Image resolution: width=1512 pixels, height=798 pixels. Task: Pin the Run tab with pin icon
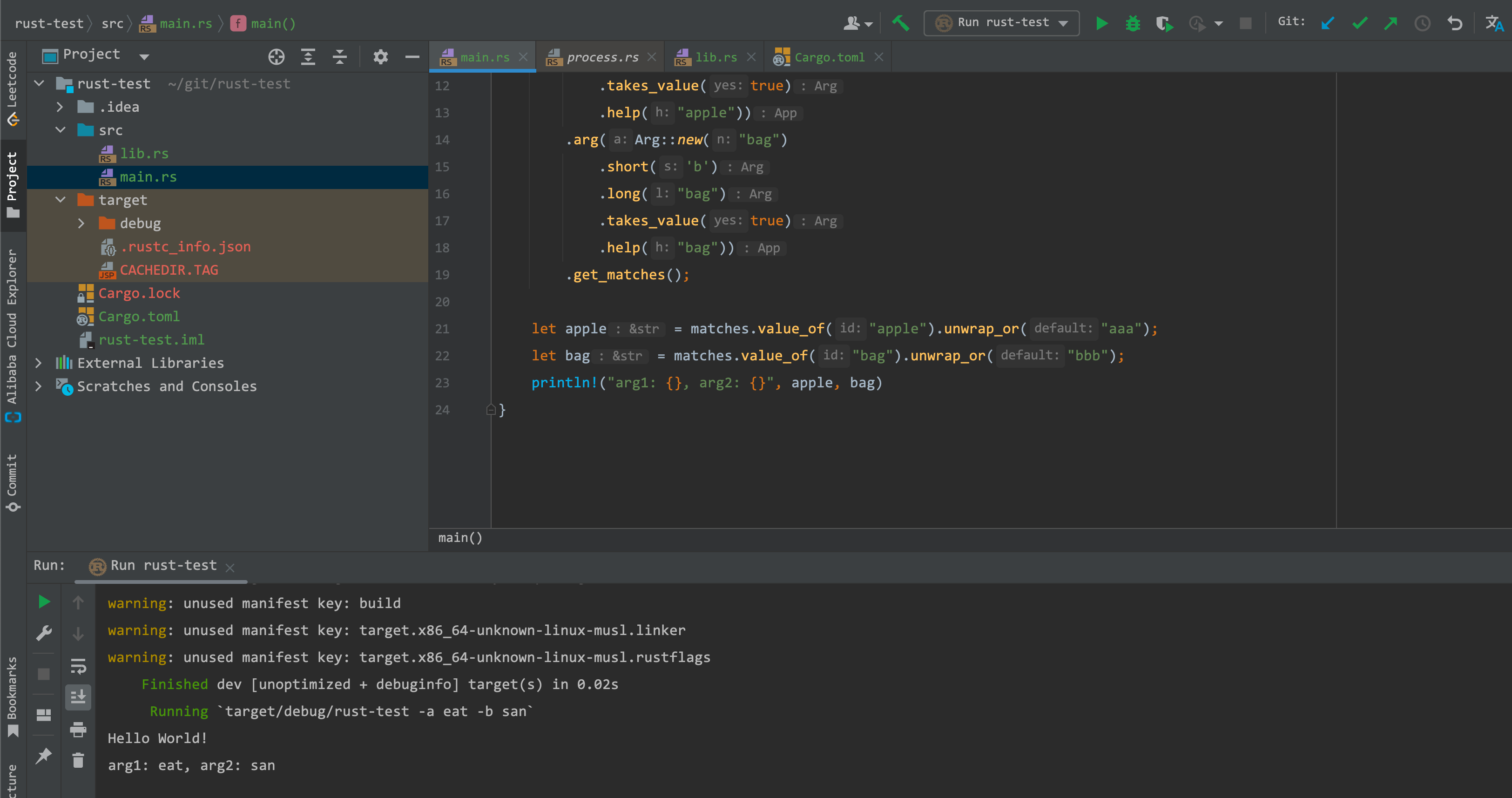[43, 756]
